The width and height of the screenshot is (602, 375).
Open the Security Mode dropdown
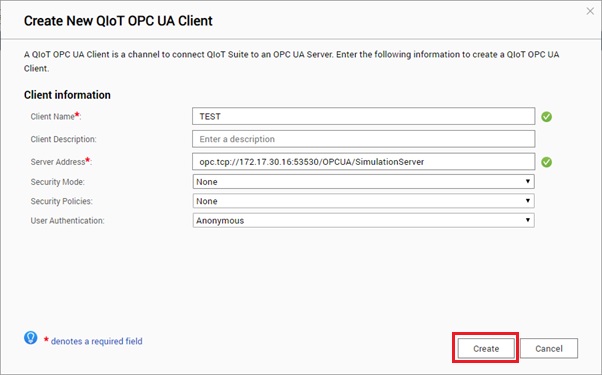click(363, 182)
